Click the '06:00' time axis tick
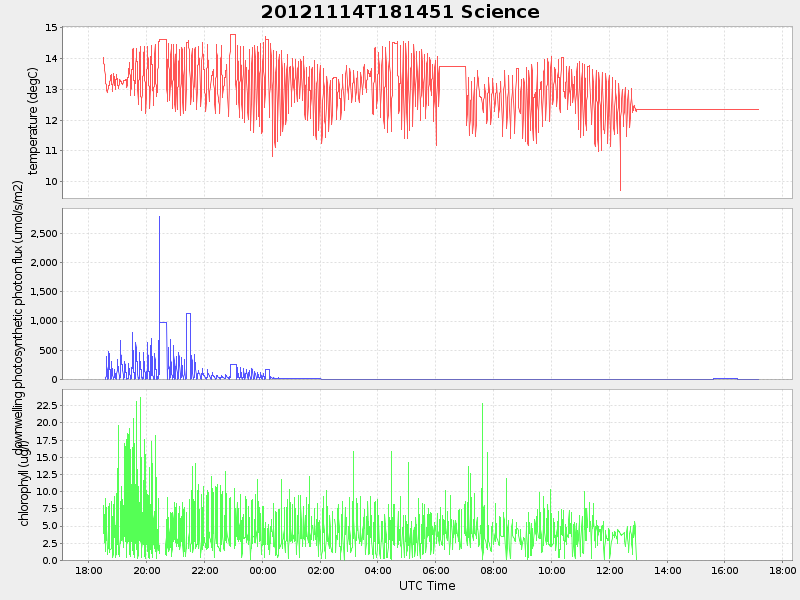This screenshot has width=800, height=600. 436,570
